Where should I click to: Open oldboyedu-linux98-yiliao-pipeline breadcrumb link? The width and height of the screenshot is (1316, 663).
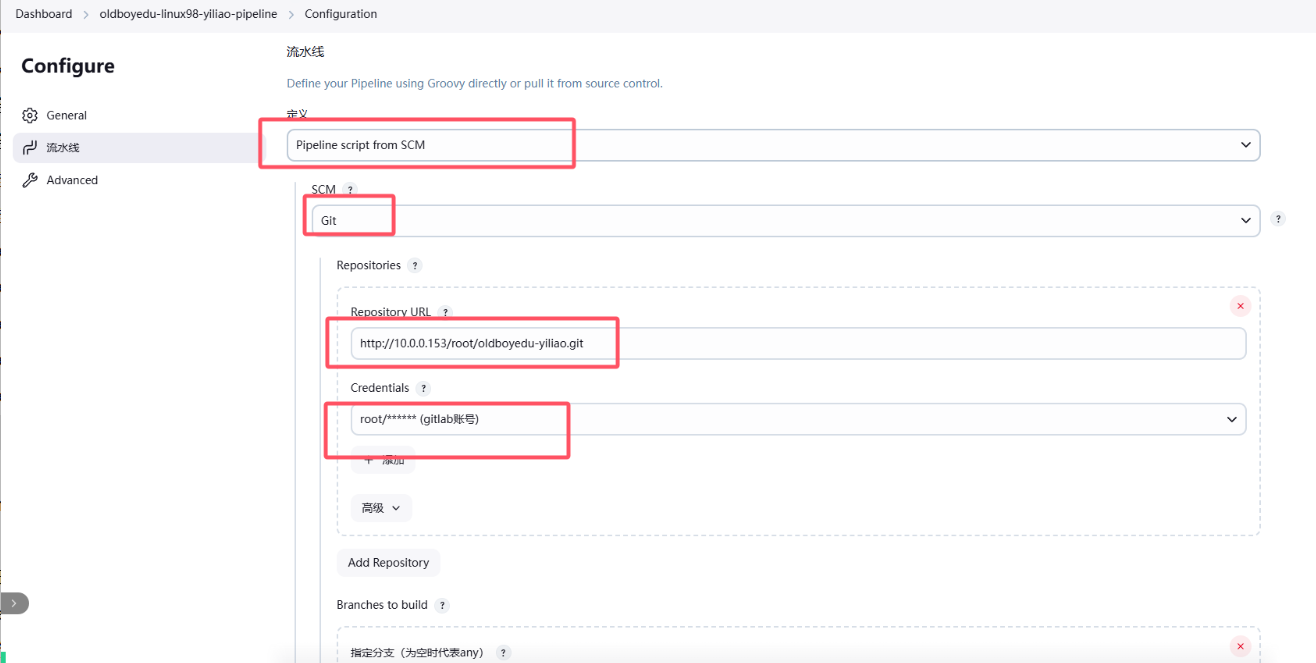188,14
